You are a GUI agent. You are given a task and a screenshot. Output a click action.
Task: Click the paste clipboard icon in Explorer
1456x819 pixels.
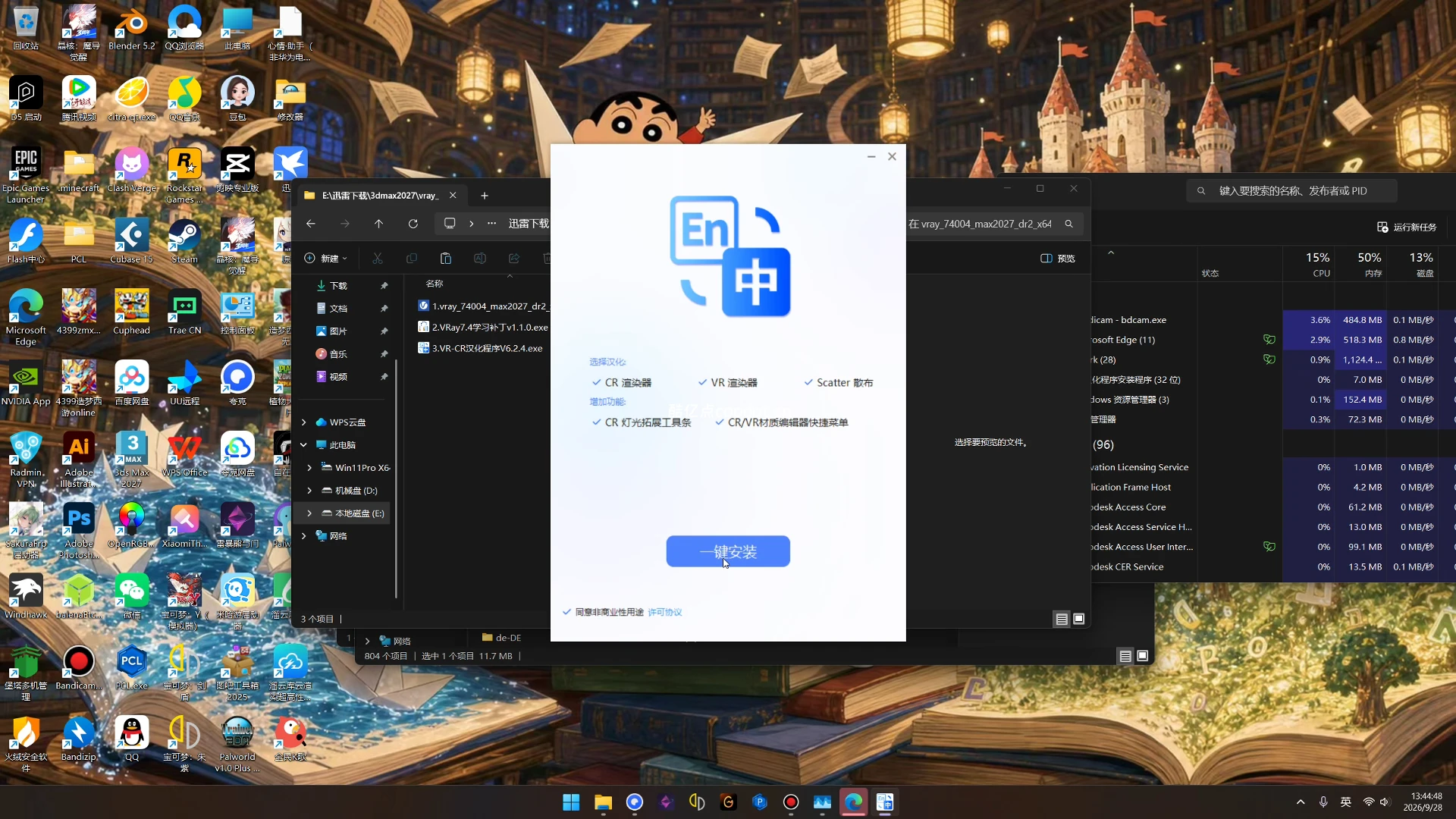pos(446,259)
